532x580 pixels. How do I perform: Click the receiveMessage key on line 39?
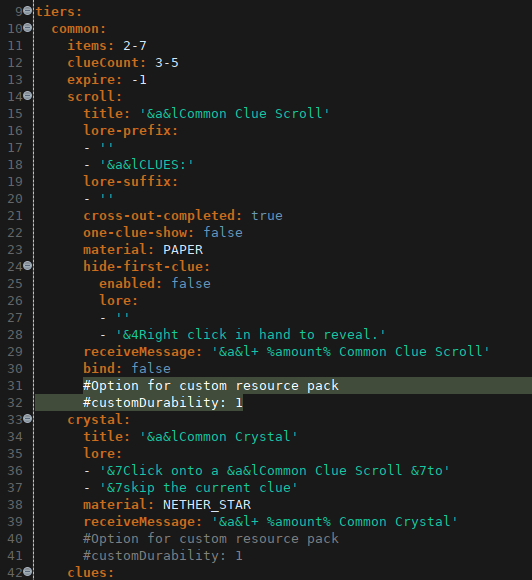click(143, 522)
